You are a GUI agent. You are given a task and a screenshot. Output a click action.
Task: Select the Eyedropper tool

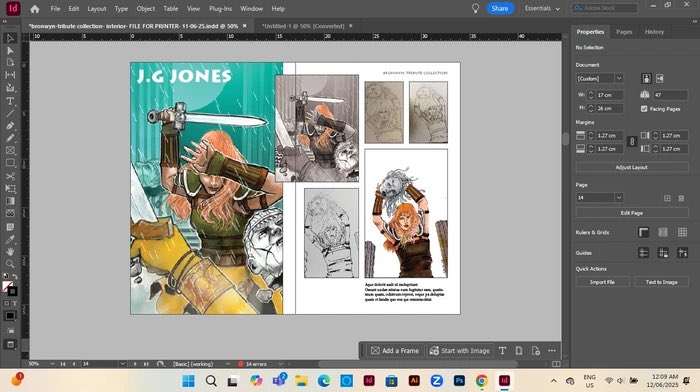click(x=10, y=239)
